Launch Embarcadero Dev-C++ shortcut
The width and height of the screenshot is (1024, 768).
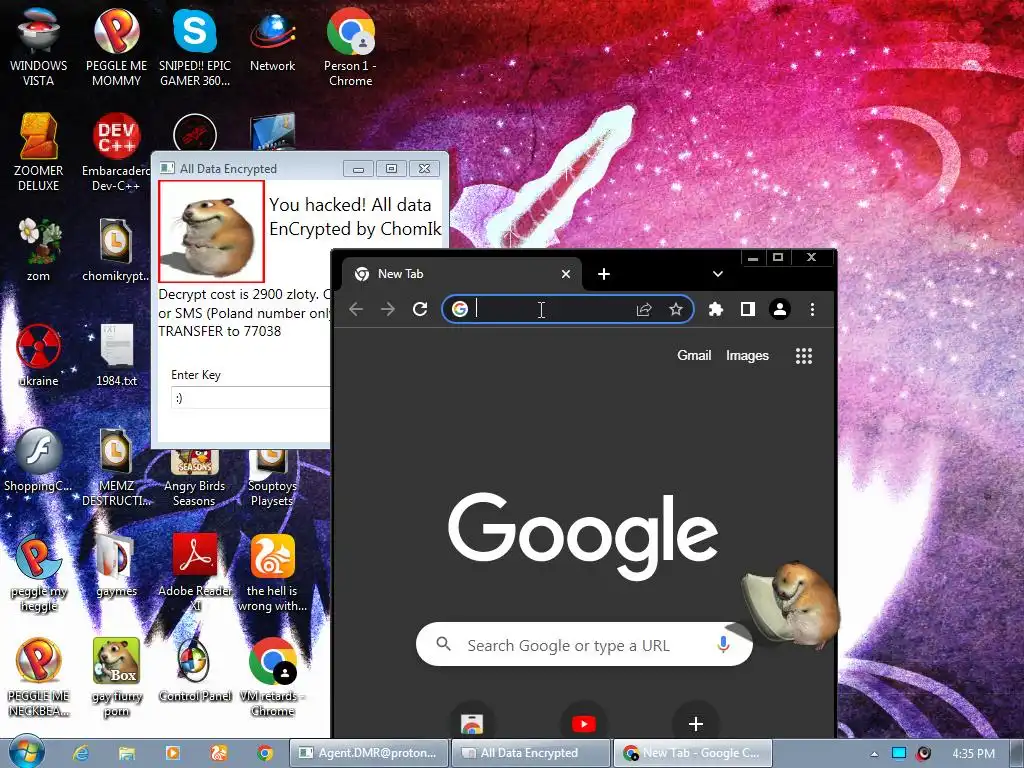click(x=116, y=152)
